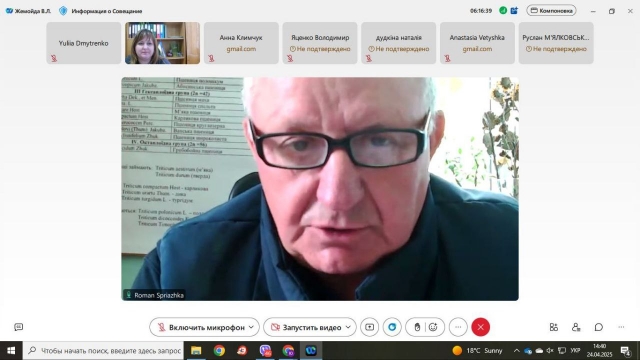
Task: Expand microphone options arrow
Action: point(251,327)
